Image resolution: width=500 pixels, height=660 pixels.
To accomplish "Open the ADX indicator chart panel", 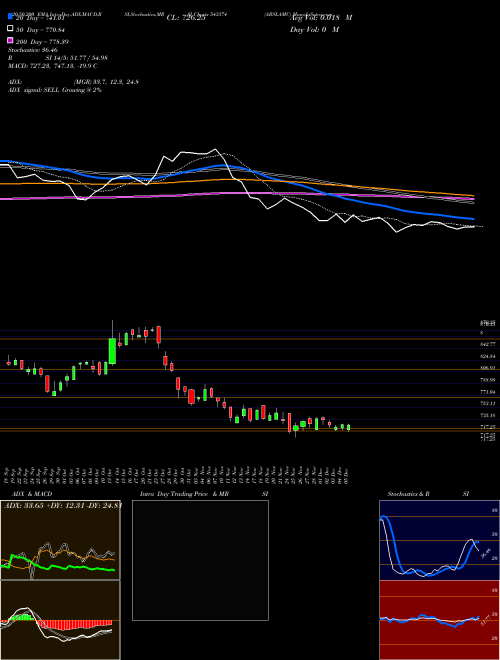I will point(60,540).
